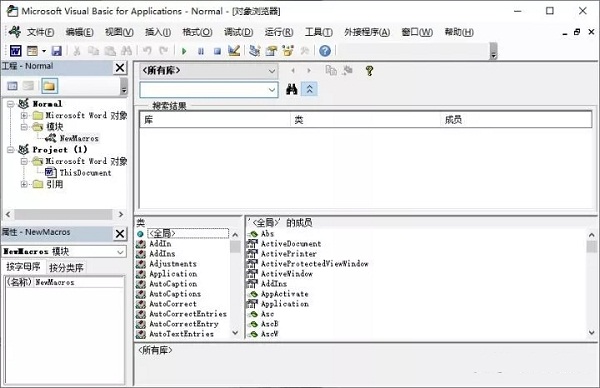Click the Break pause toolbar icon

tap(201, 51)
